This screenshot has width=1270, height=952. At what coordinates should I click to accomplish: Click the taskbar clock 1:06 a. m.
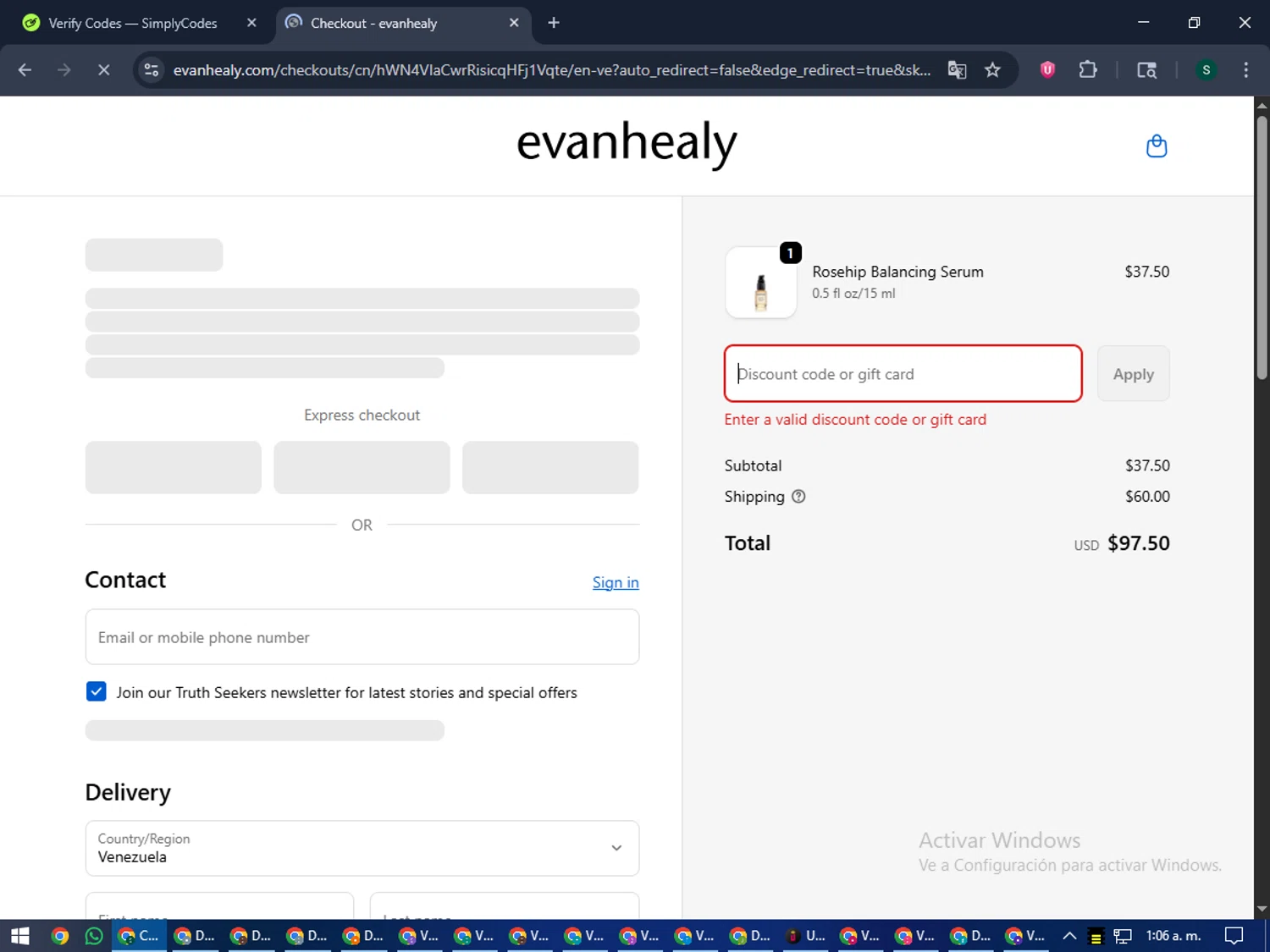pos(1173,936)
